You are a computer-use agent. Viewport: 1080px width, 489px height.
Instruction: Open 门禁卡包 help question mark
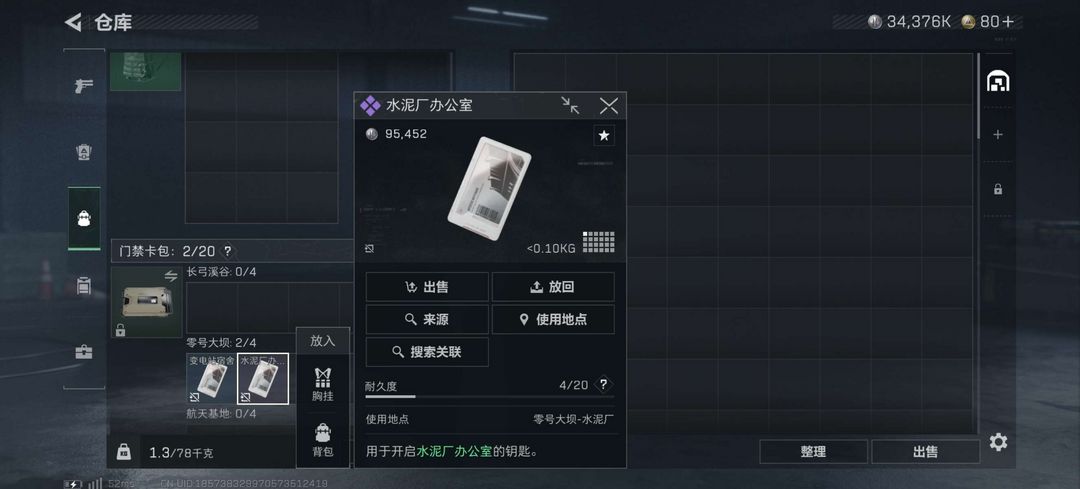[x=227, y=251]
